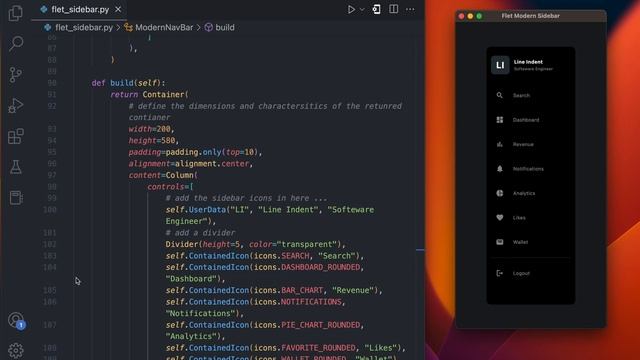Viewport: 640px width, 360px height.
Task: Open Run and Debug view
Action: tap(16, 105)
